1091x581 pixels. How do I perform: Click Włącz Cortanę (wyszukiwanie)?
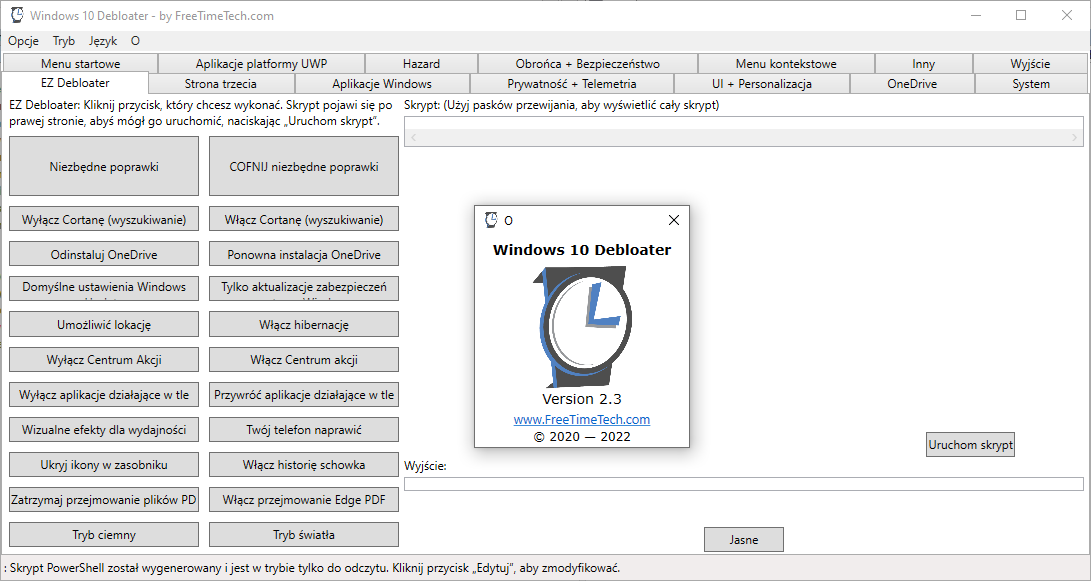coord(304,219)
